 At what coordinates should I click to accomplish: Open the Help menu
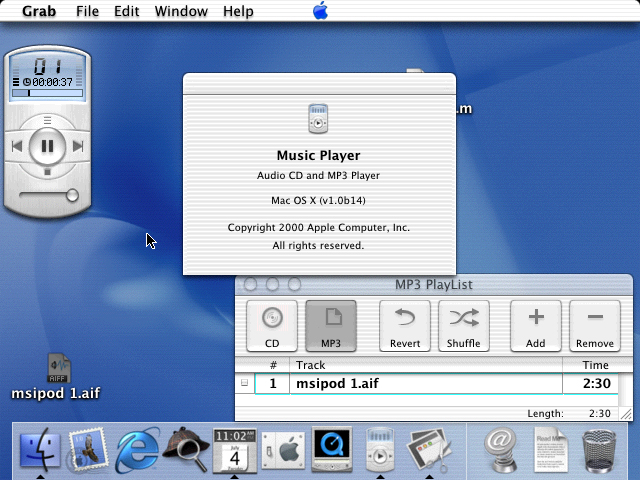click(238, 11)
